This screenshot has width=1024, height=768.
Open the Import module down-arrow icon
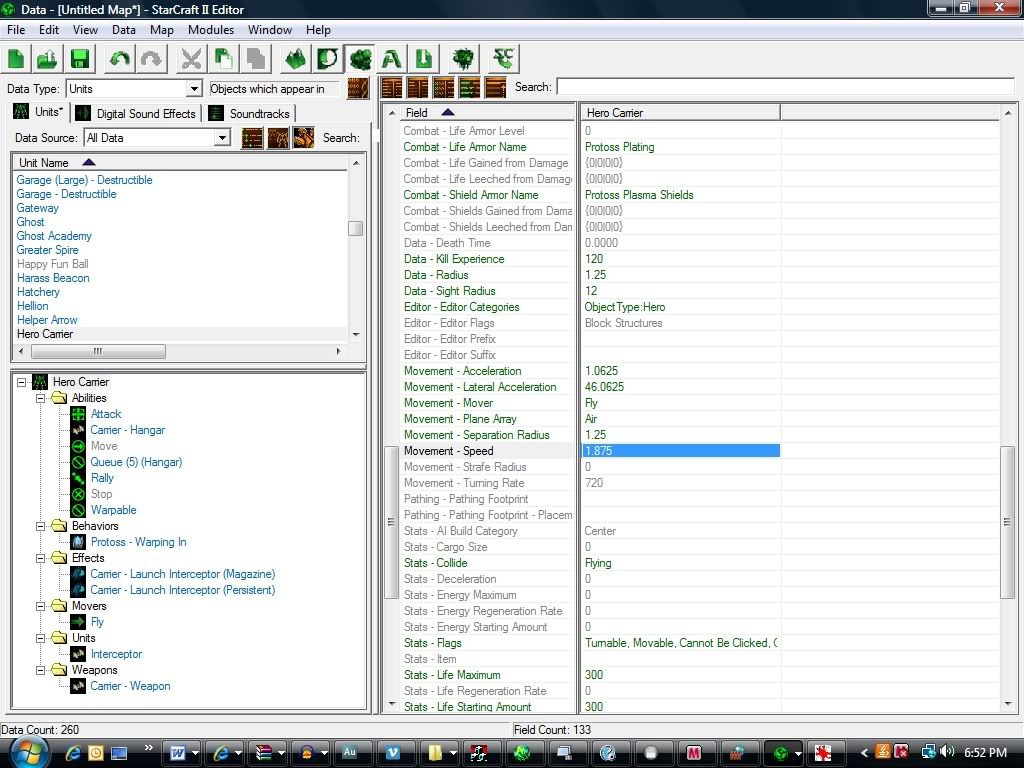(424, 59)
